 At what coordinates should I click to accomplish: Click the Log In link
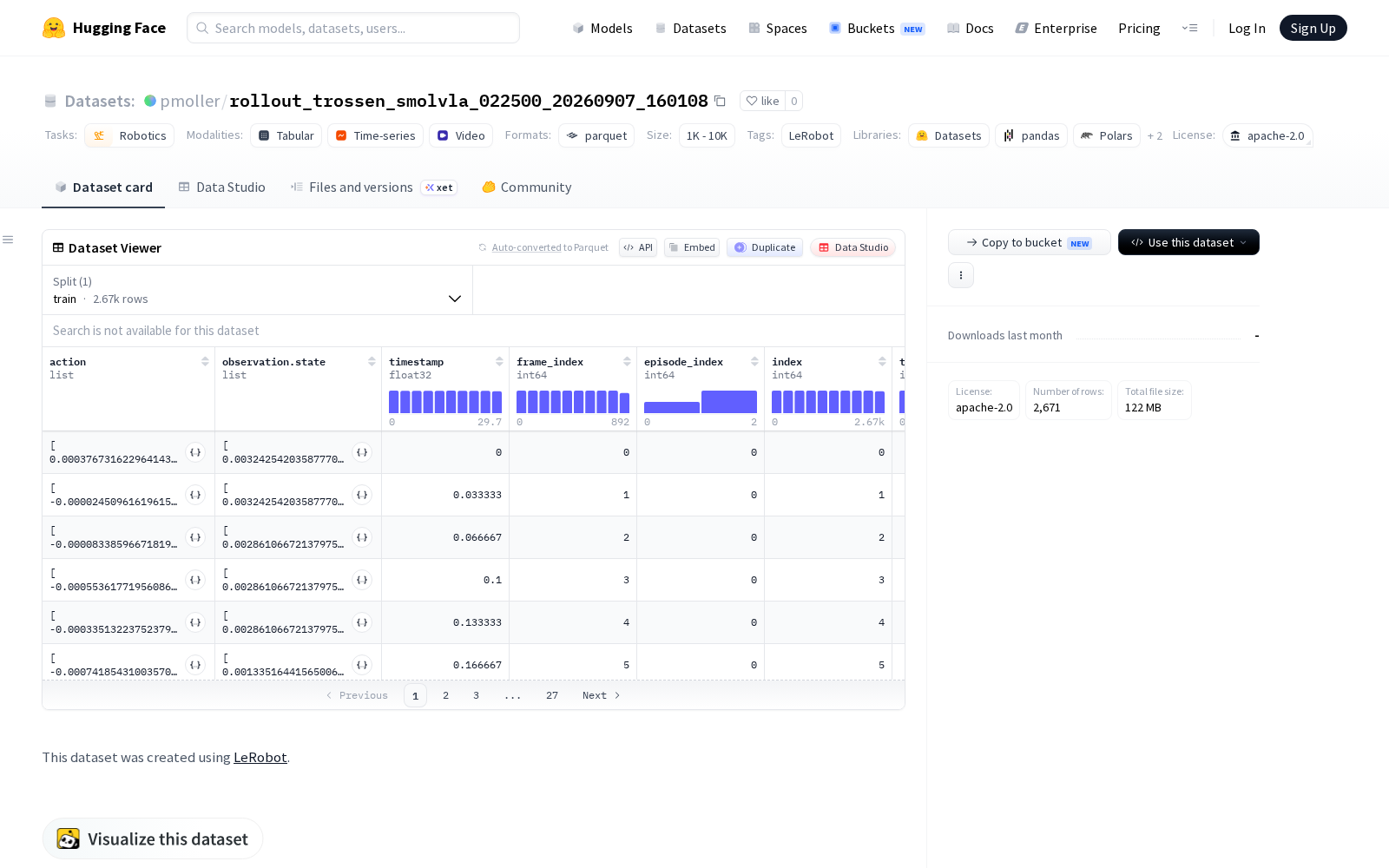pos(1247,28)
